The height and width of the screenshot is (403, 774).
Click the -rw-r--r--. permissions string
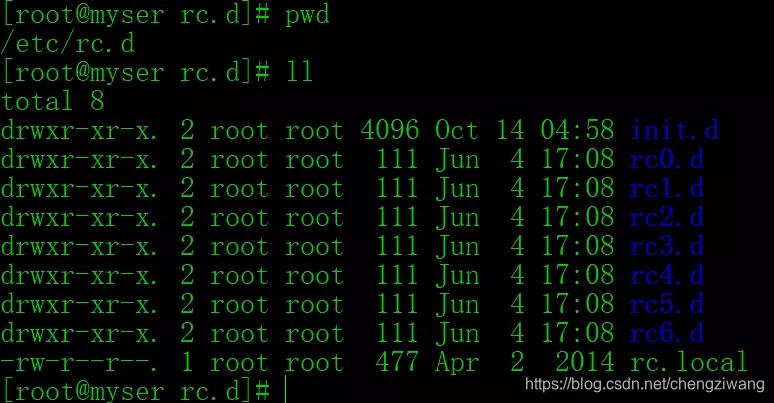click(79, 363)
